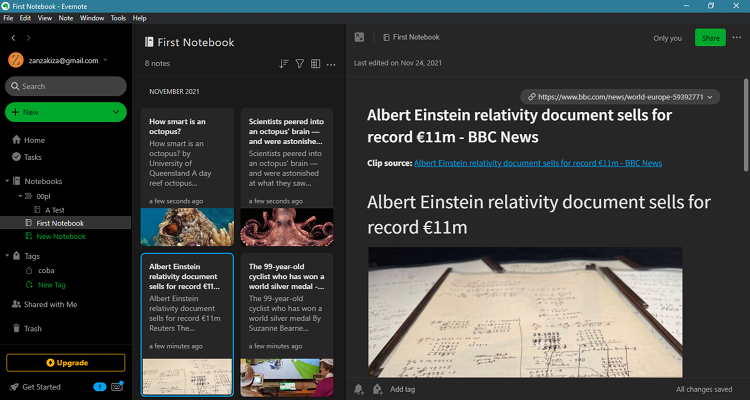Click the Einstein manuscript image
Viewport: 750px width, 400px height.
(525, 312)
